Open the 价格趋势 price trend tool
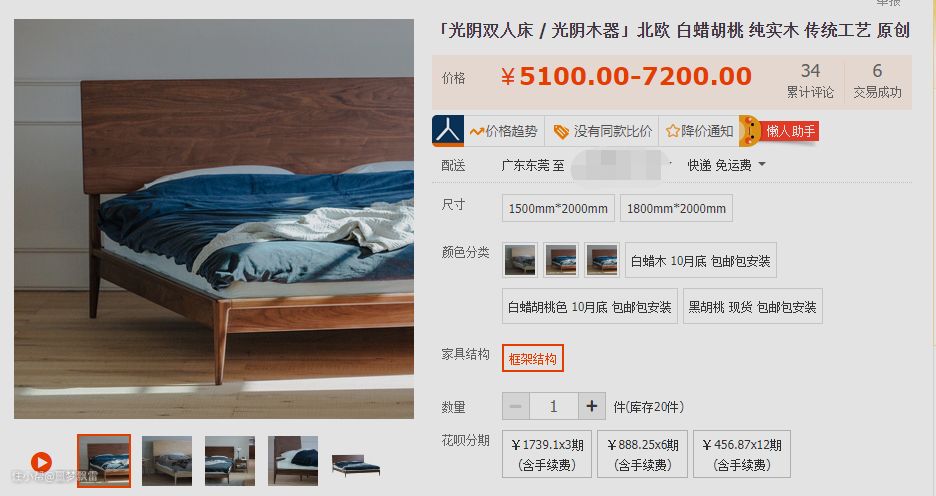Screen dimensions: 936x496 pyautogui.click(x=503, y=131)
